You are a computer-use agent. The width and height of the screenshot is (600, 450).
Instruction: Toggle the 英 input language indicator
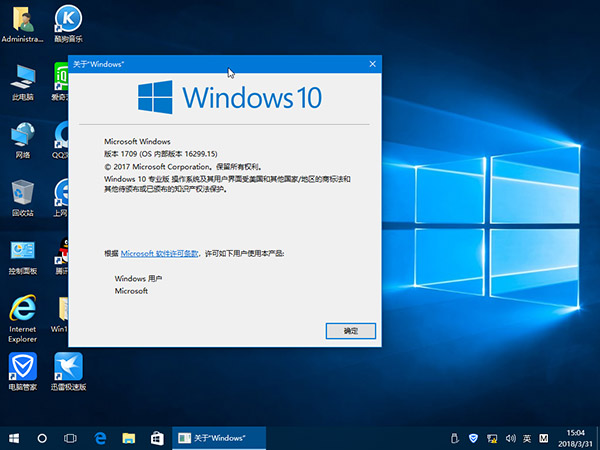click(527, 438)
